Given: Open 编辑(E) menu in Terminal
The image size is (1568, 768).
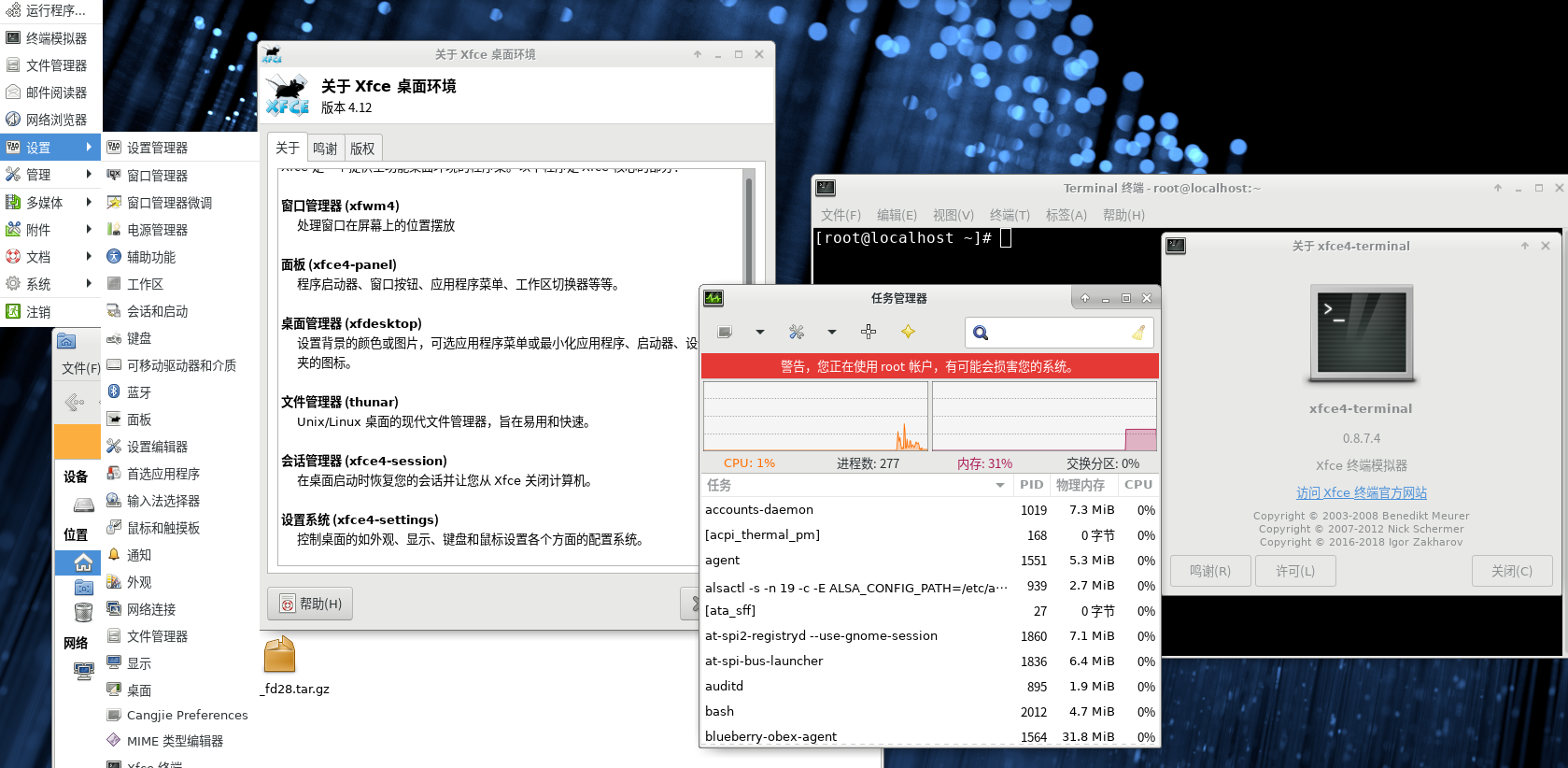Looking at the screenshot, I should click(897, 215).
